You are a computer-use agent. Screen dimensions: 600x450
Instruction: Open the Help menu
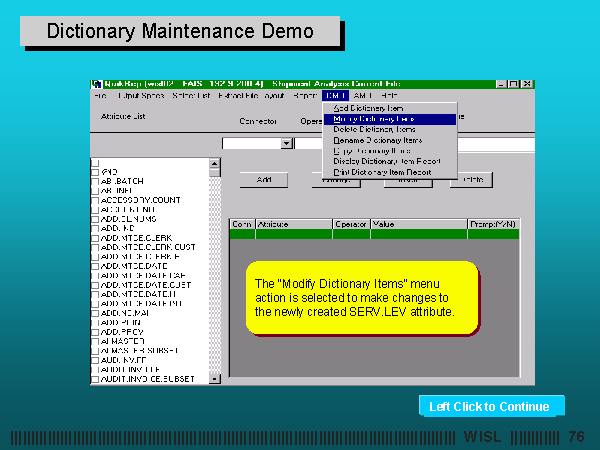[389, 96]
